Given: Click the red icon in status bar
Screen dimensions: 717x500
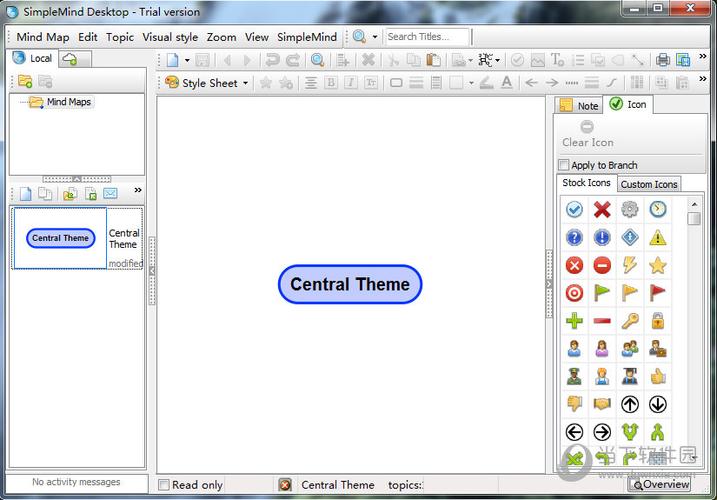Looking at the screenshot, I should pyautogui.click(x=285, y=485).
